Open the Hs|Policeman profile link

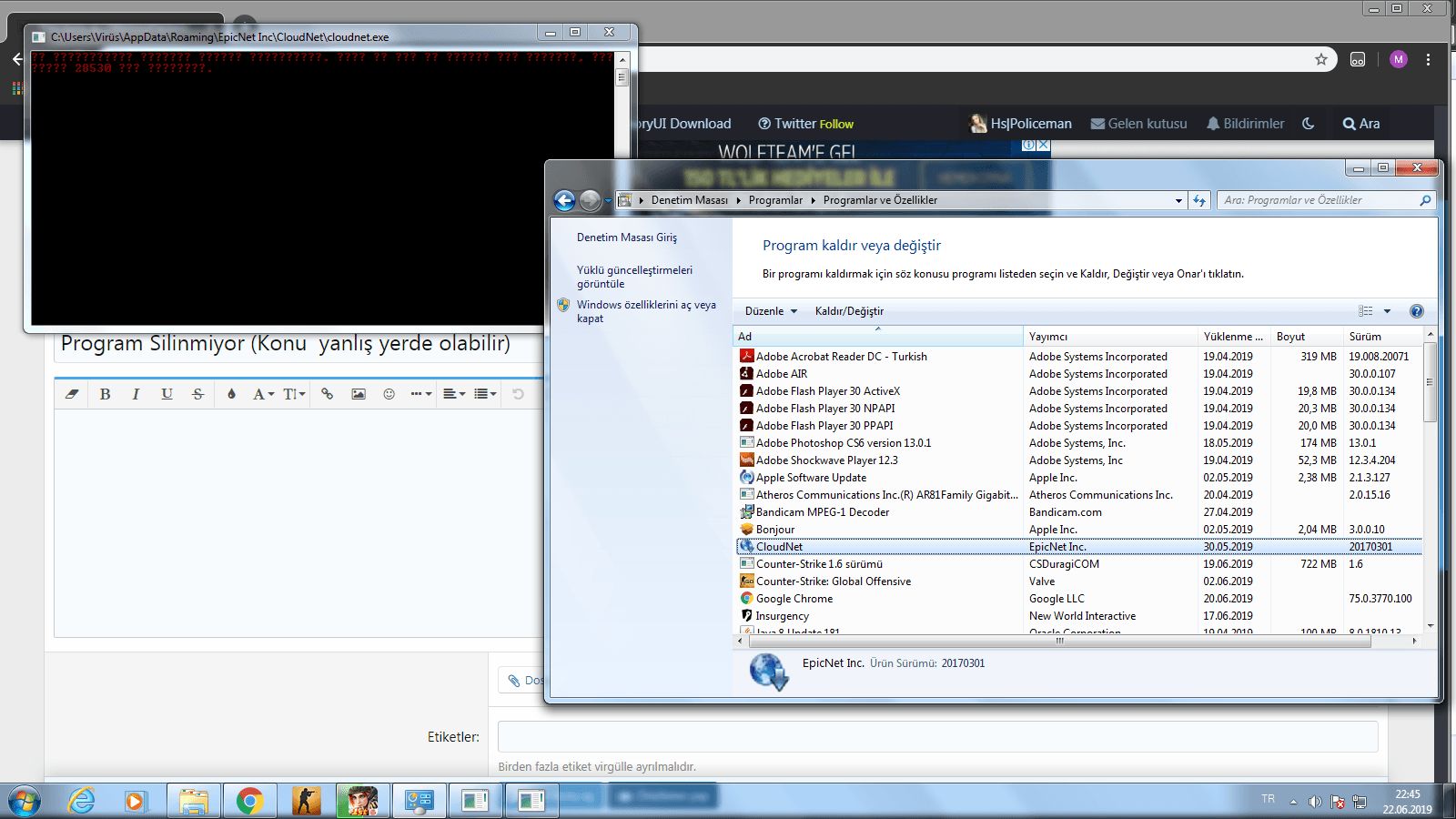1021,124
